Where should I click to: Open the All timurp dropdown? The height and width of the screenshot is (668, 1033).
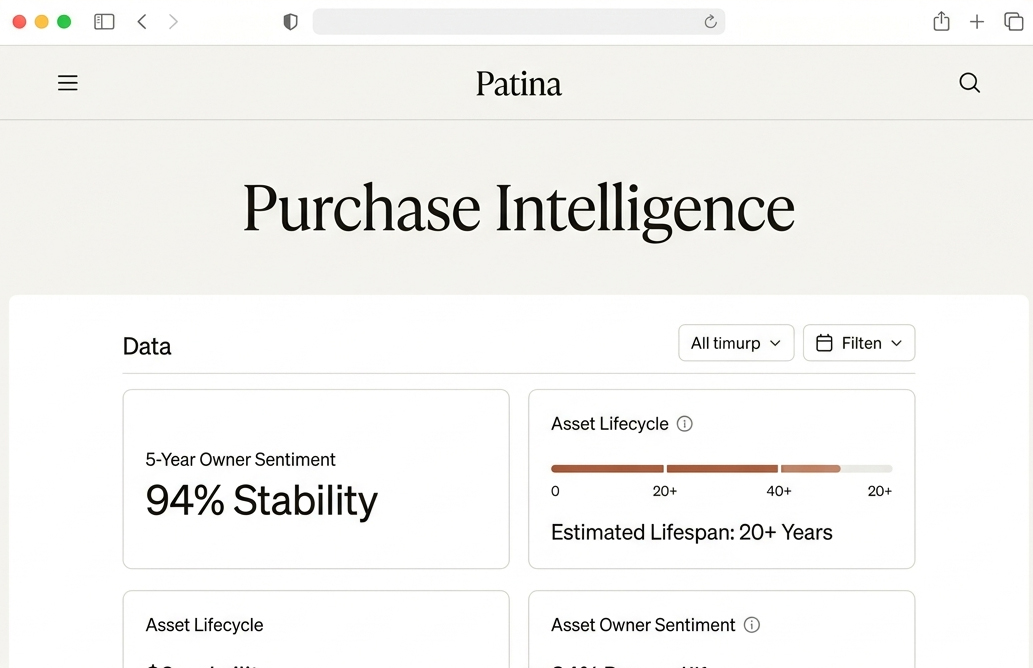coord(736,343)
